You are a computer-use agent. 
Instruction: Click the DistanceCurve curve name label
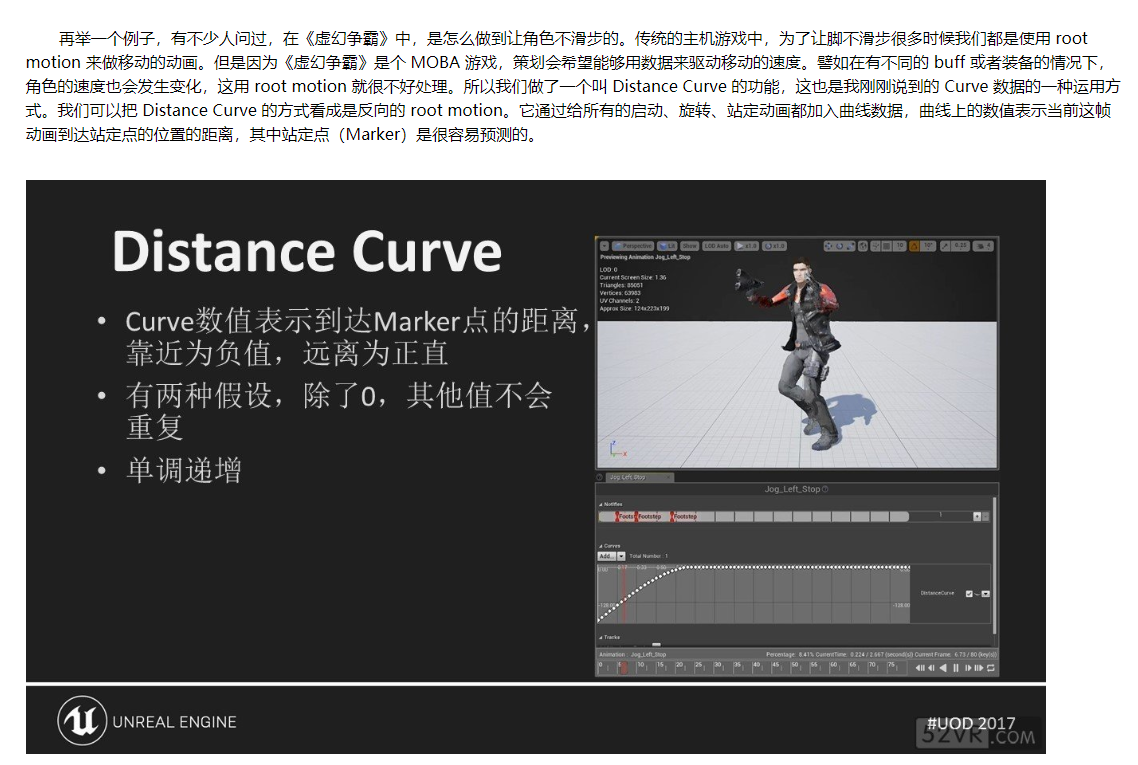tap(938, 593)
